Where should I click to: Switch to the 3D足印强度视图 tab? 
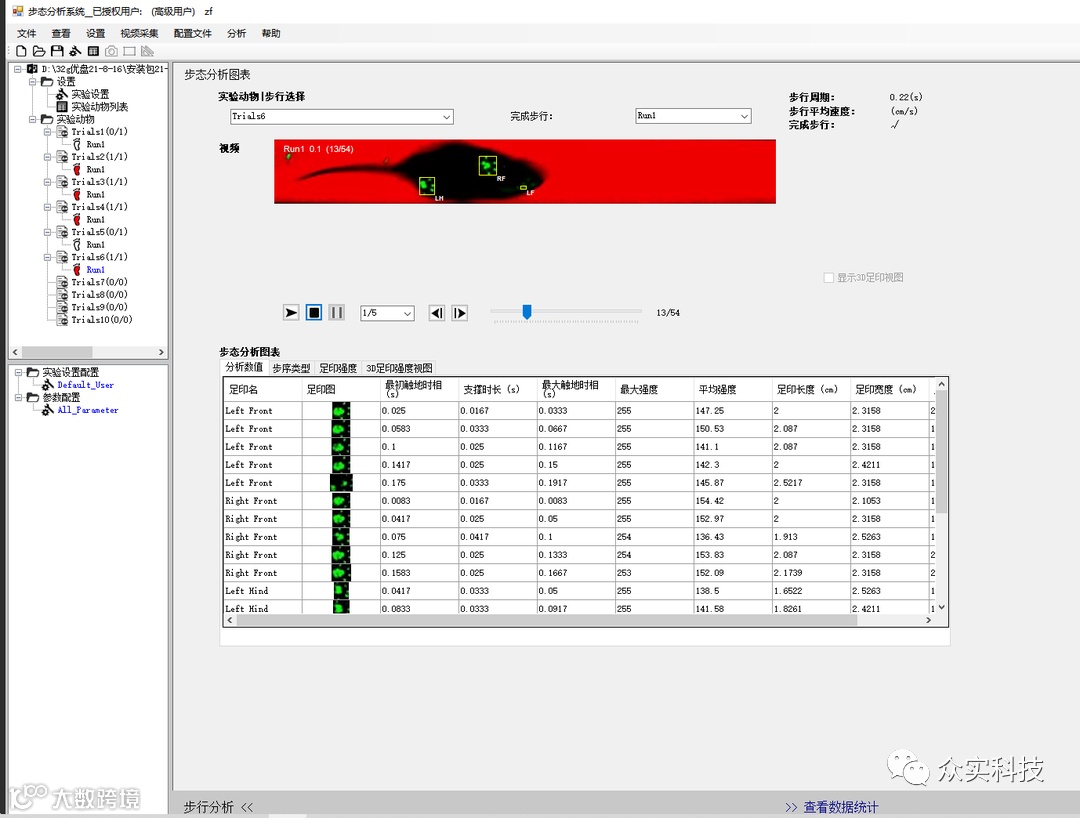click(x=399, y=368)
